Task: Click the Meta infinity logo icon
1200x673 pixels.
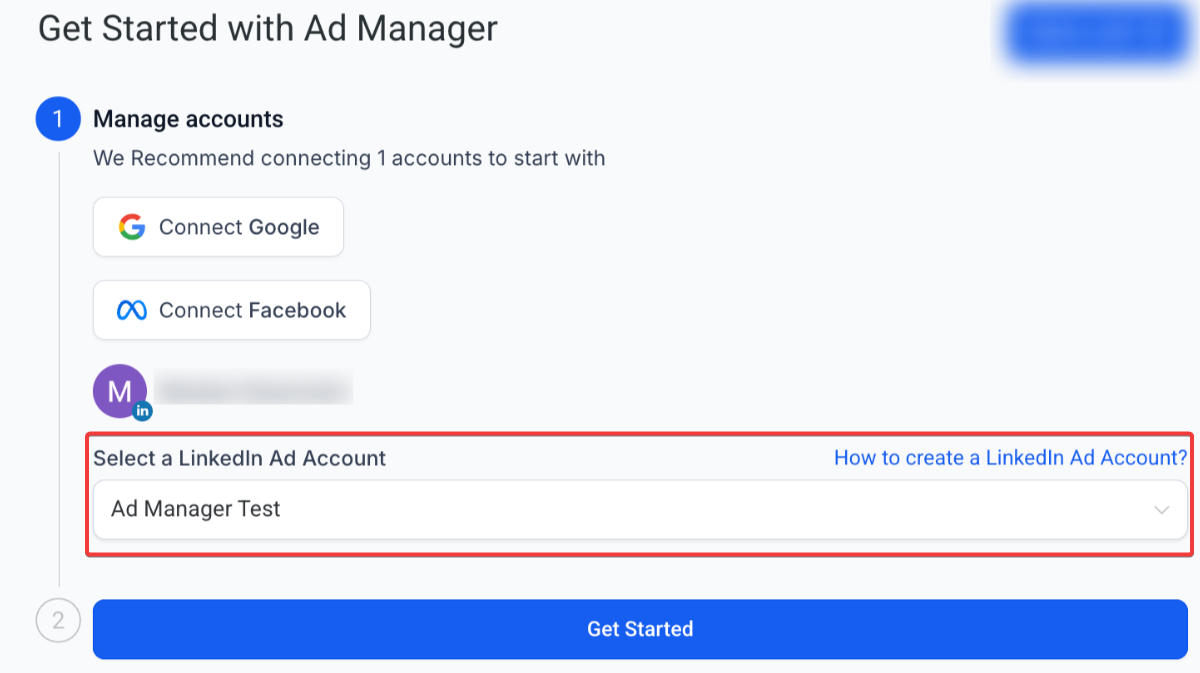Action: (x=132, y=310)
